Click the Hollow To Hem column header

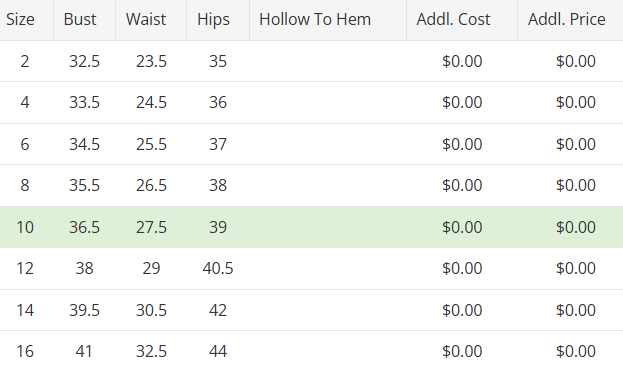(x=315, y=19)
